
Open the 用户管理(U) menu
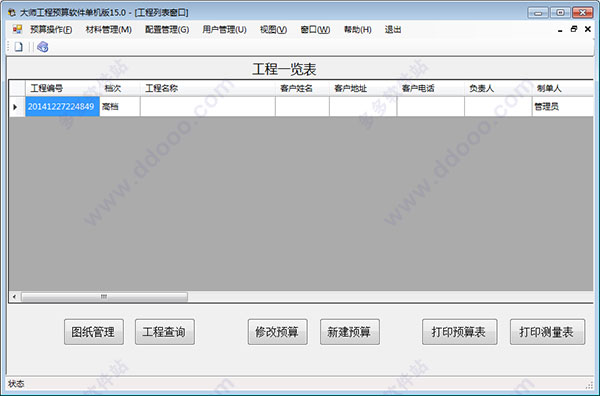coord(224,29)
